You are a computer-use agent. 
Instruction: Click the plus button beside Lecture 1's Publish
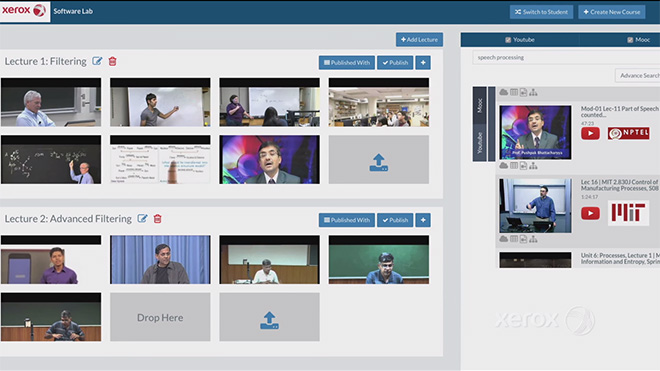[x=423, y=63]
